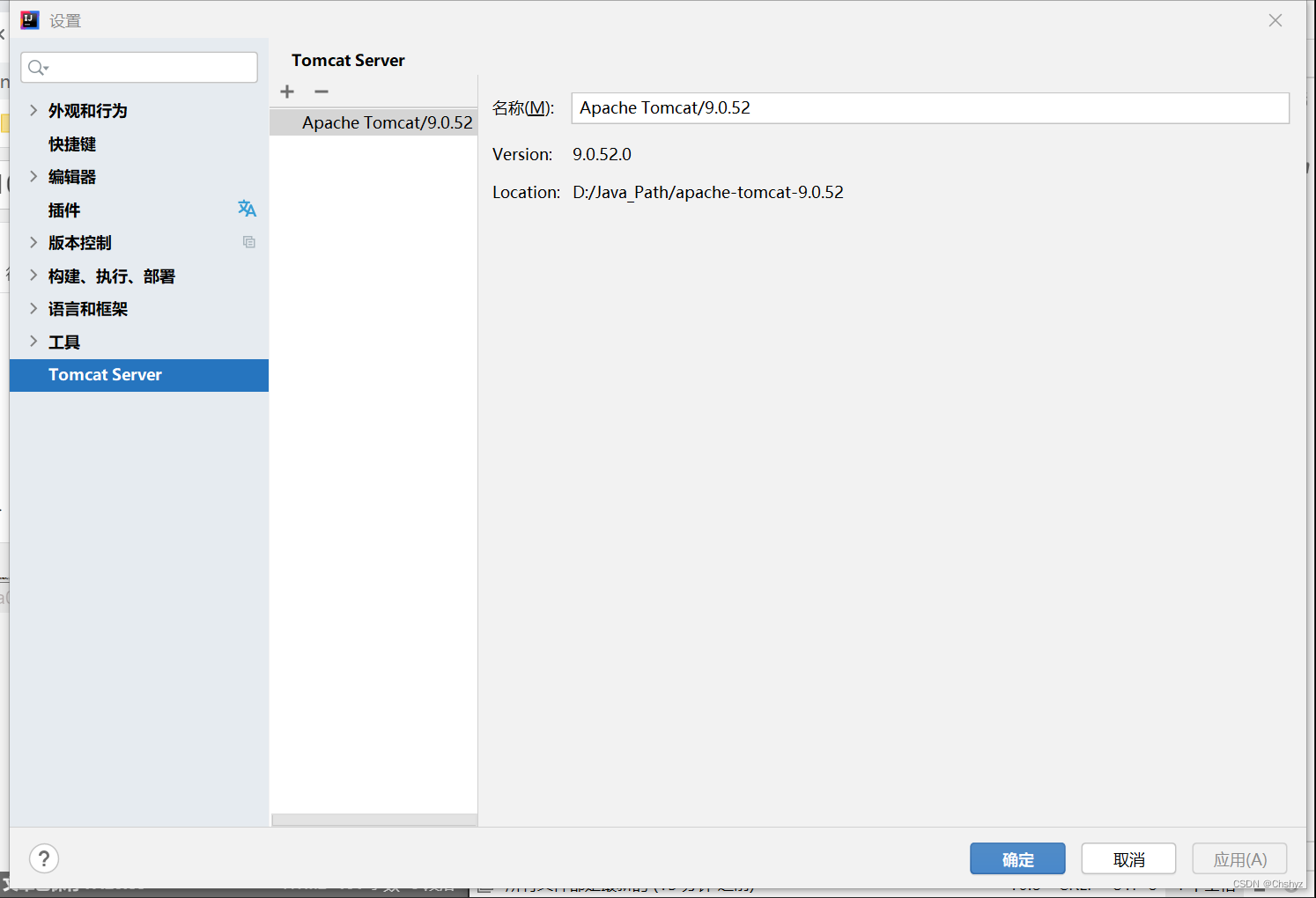Open the 插件 settings page
1316x898 pixels.
pos(64,210)
